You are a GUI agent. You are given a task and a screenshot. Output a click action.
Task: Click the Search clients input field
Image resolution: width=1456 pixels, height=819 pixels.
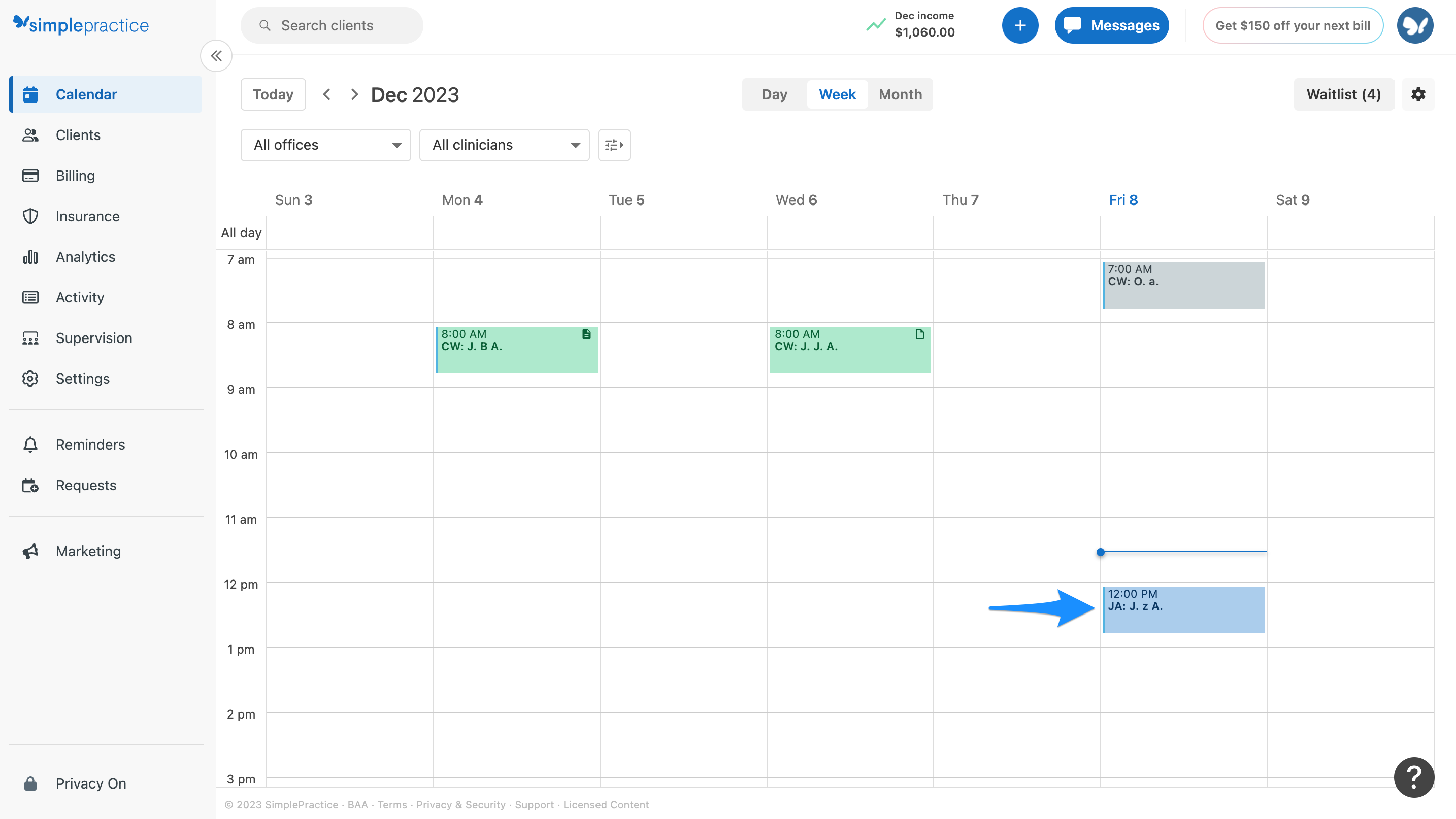[x=332, y=25]
